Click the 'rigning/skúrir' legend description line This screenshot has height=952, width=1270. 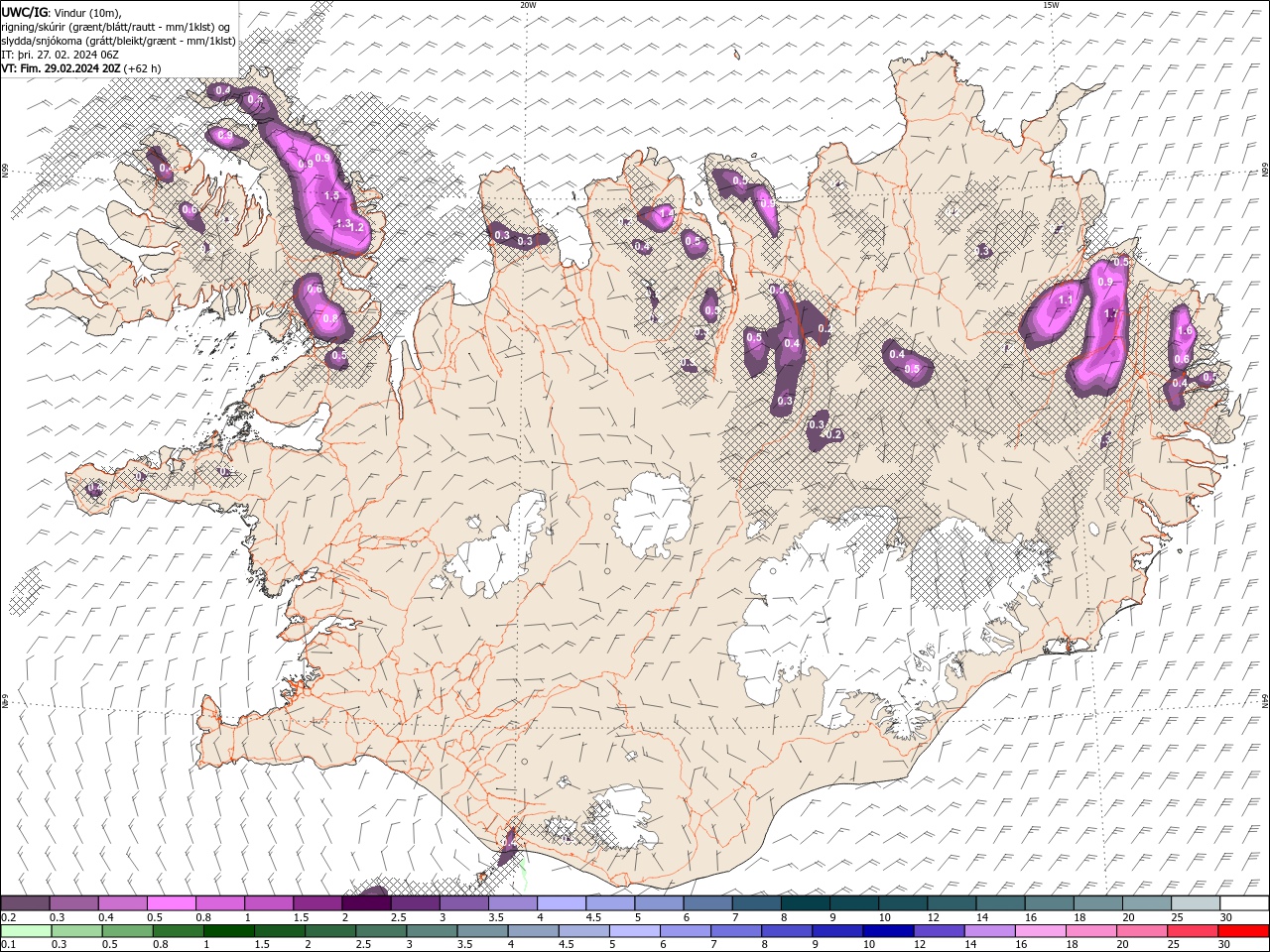pos(117,27)
